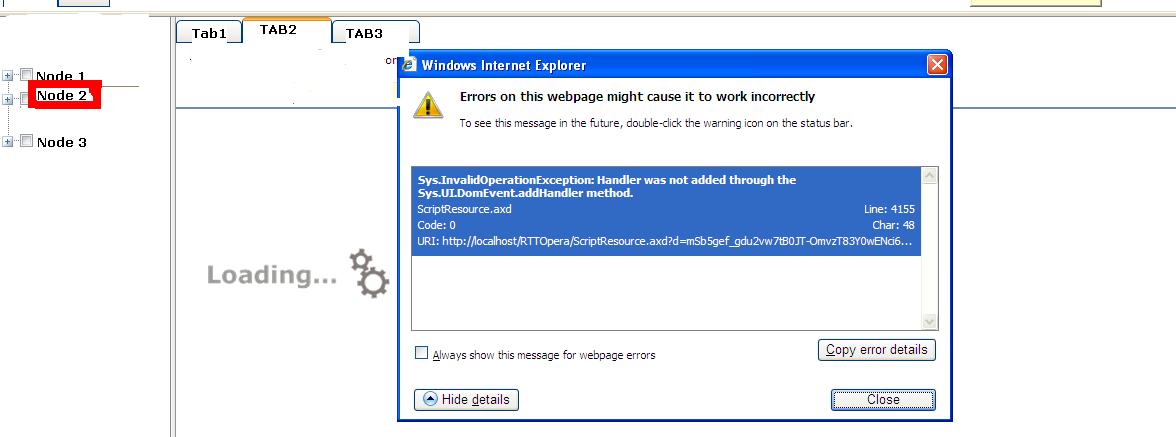This screenshot has height=437, width=1176.
Task: Click the scroll down arrow in error details
Action: click(x=930, y=321)
